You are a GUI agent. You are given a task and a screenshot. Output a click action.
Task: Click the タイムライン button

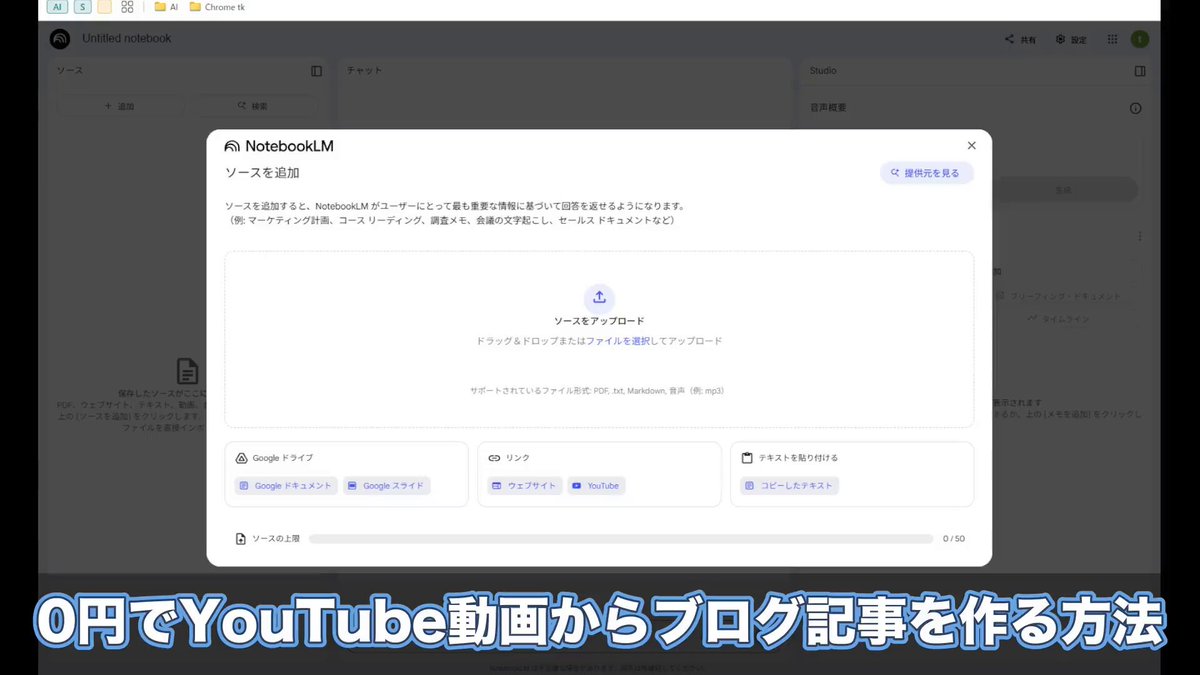1060,319
